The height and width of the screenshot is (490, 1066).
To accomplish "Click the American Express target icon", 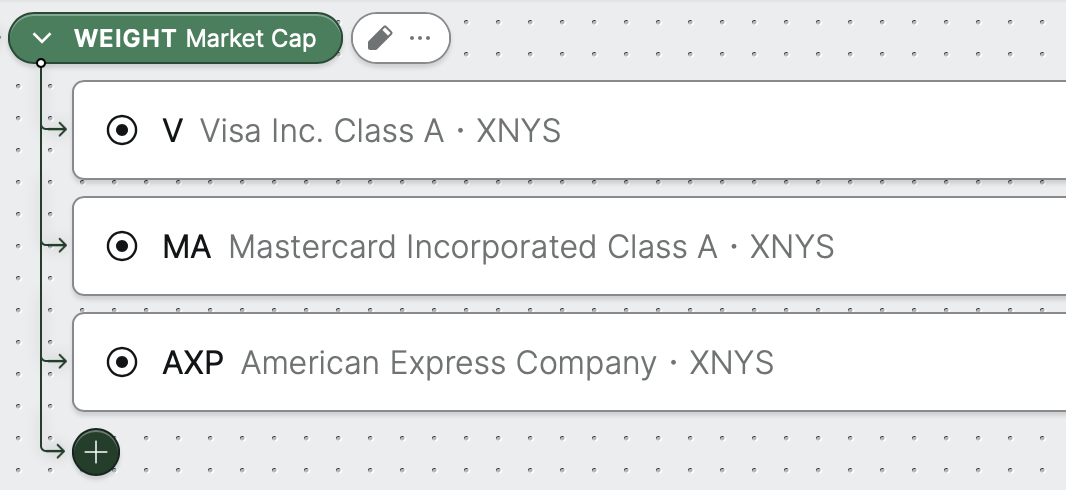I will 122,362.
